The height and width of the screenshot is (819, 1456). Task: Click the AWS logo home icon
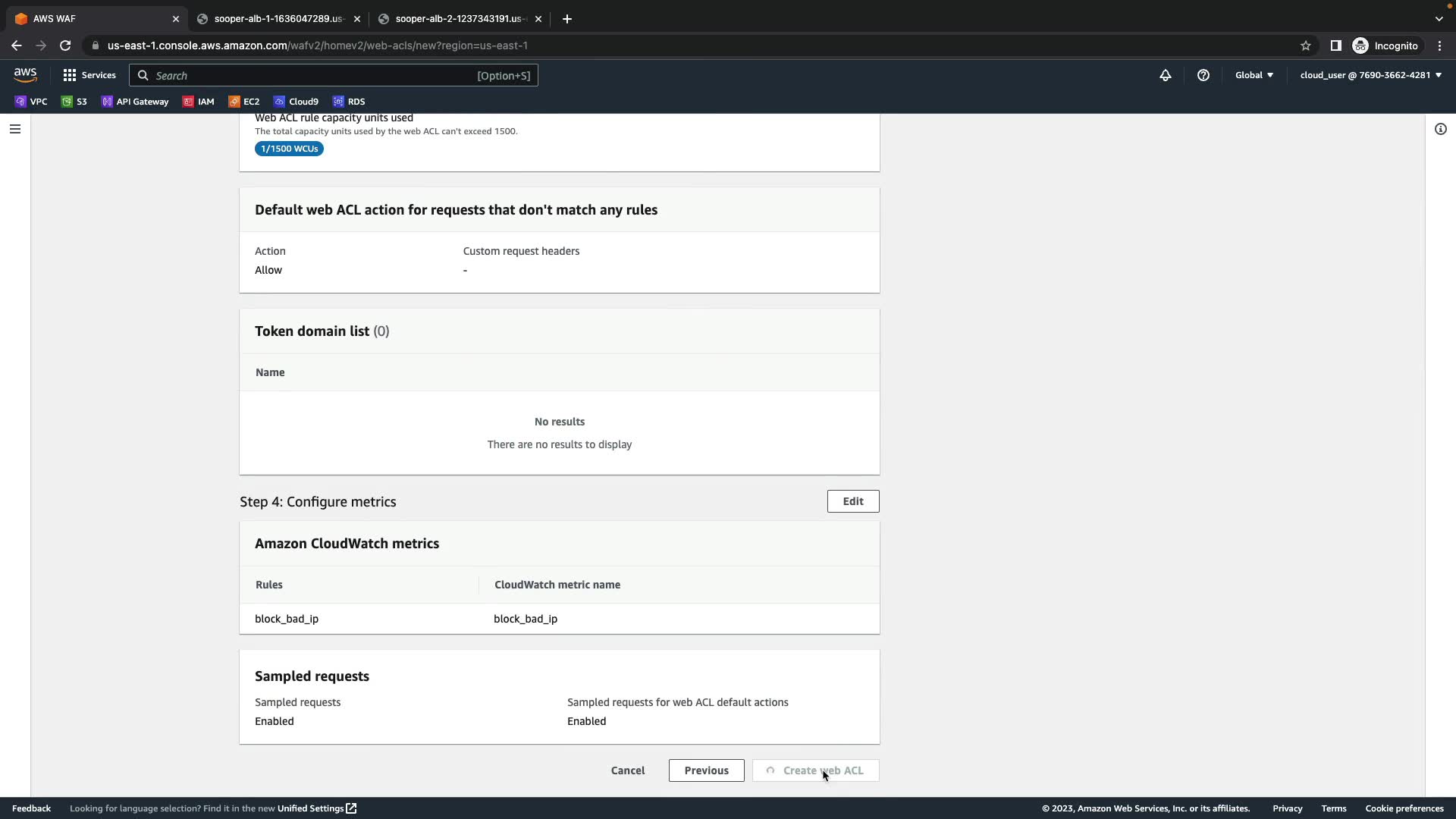(x=25, y=74)
